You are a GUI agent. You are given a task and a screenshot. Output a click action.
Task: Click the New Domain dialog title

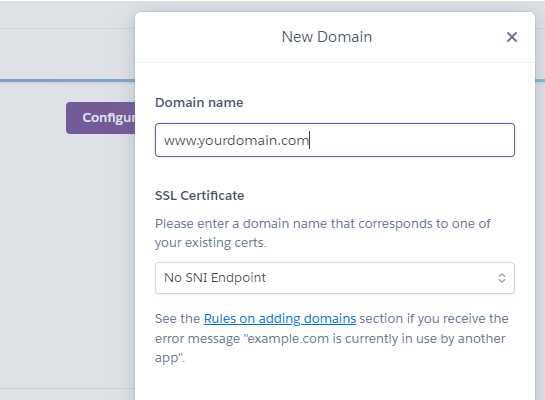click(327, 37)
